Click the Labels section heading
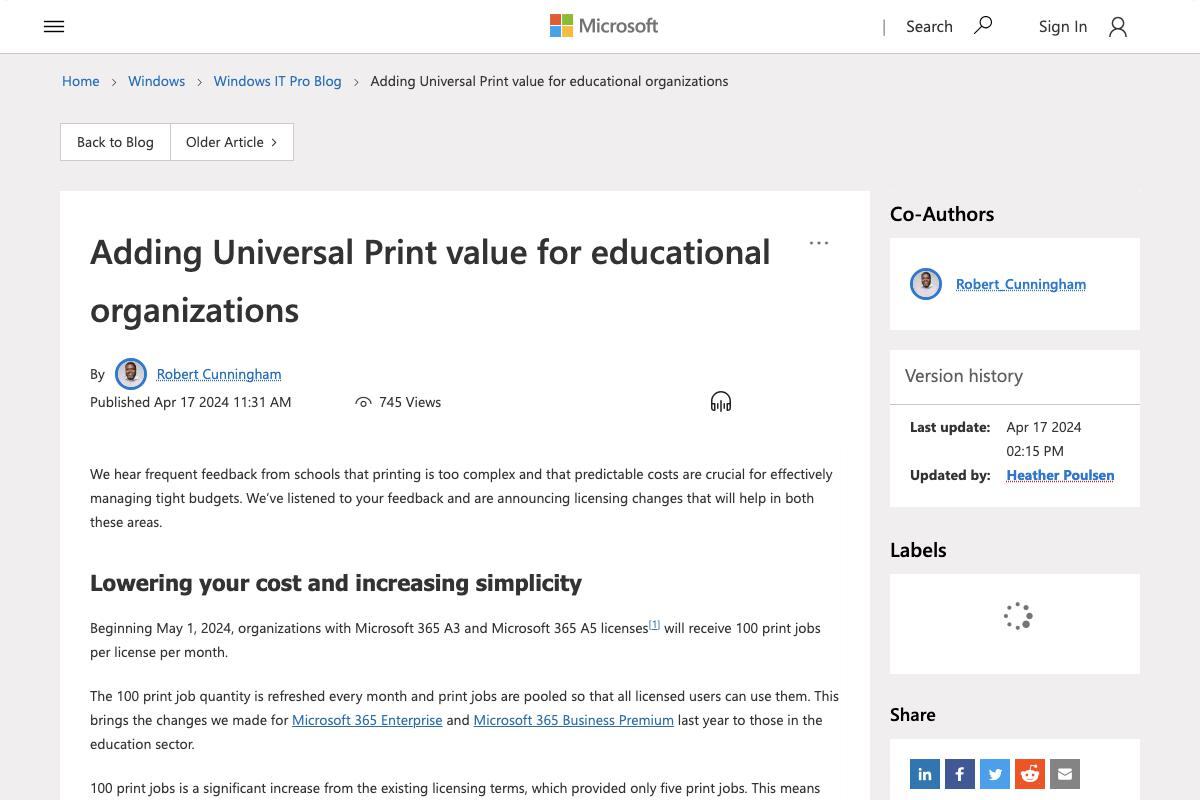The image size is (1200, 800). (x=918, y=550)
